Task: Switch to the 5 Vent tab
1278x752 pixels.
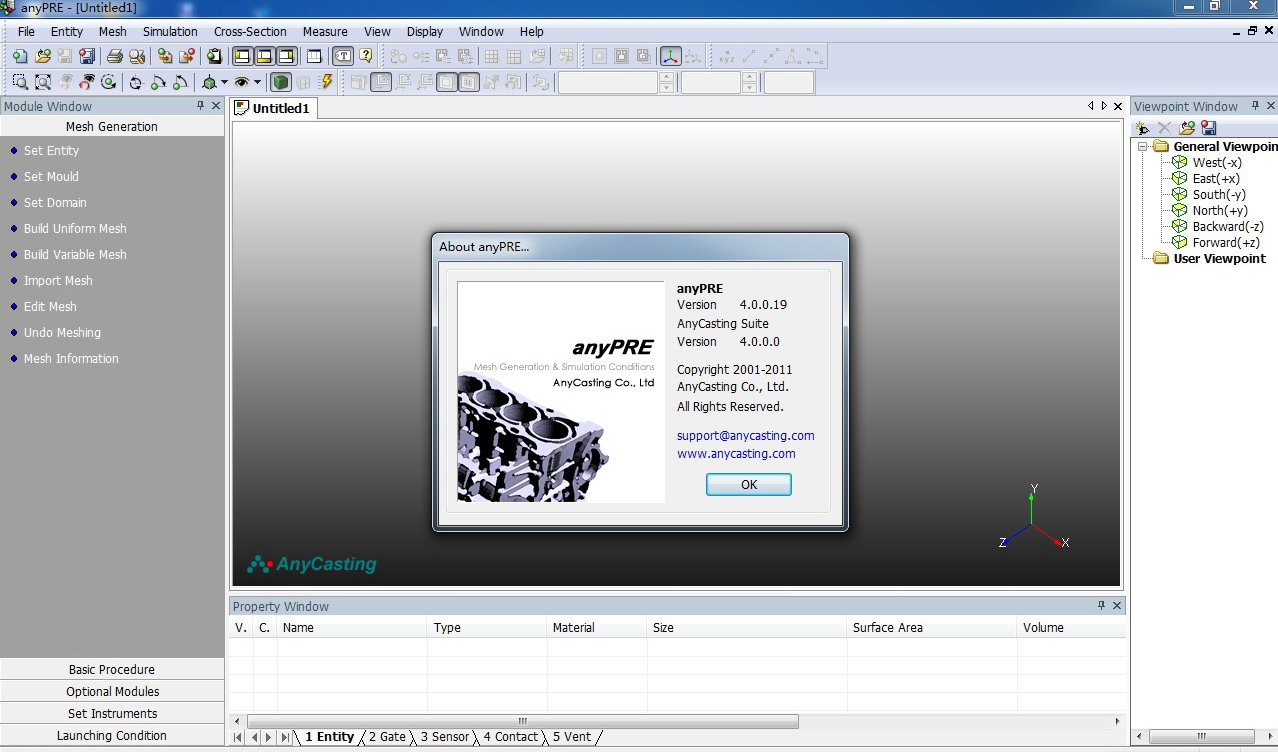Action: pyautogui.click(x=572, y=737)
